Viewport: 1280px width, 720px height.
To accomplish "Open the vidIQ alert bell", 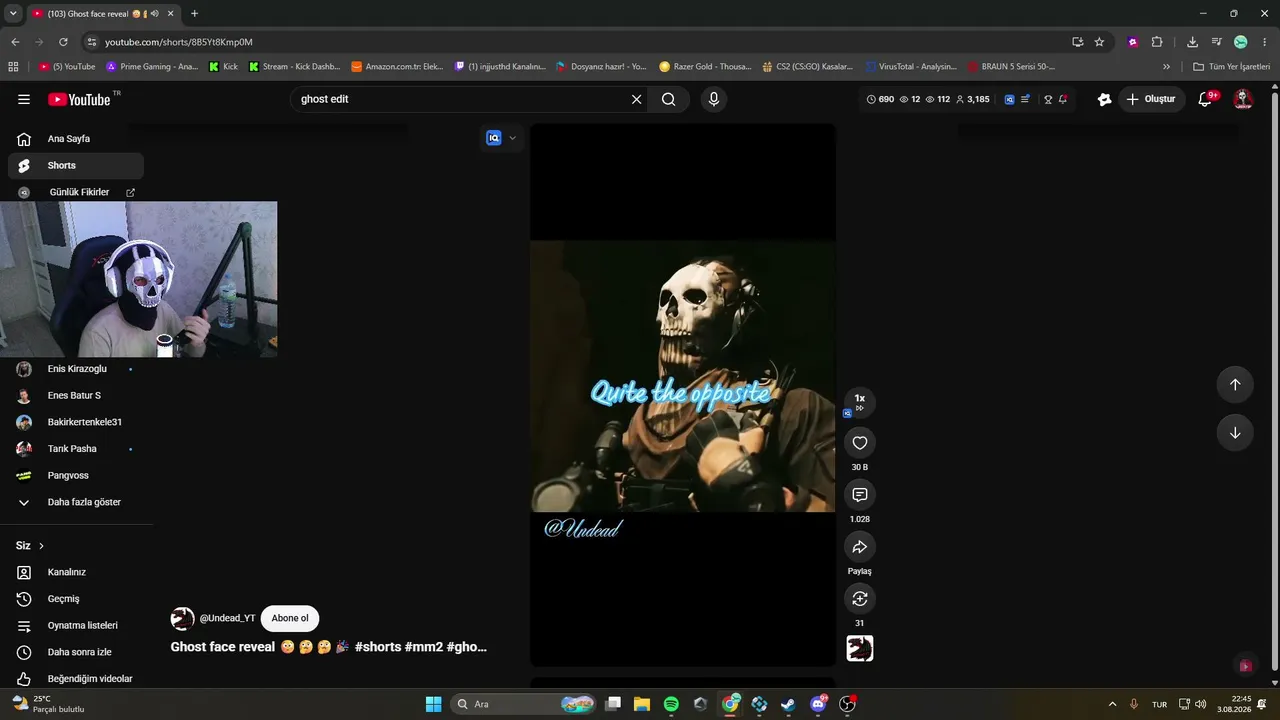I will click(x=1063, y=100).
